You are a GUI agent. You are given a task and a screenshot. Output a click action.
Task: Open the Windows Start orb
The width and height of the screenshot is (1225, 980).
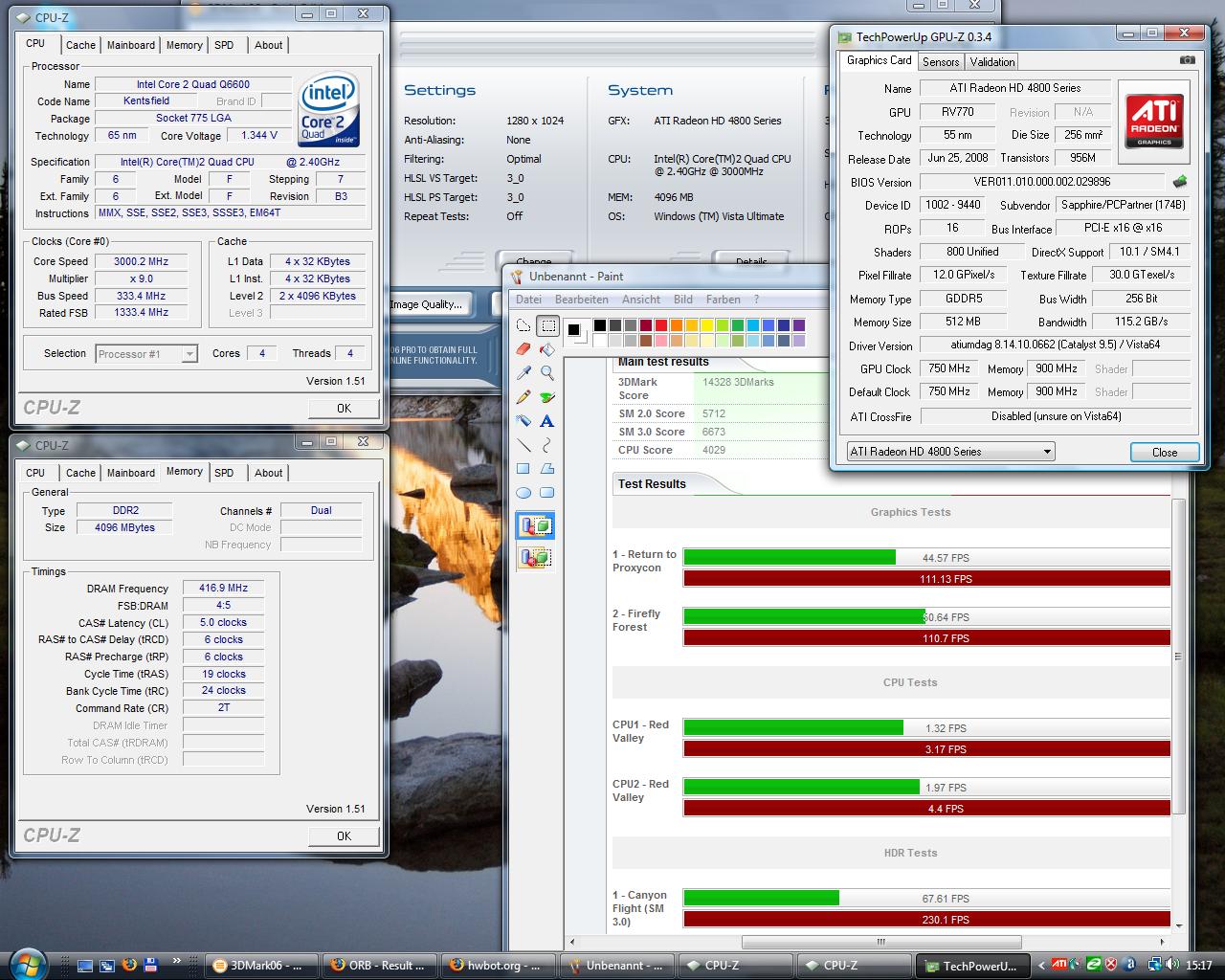26,963
